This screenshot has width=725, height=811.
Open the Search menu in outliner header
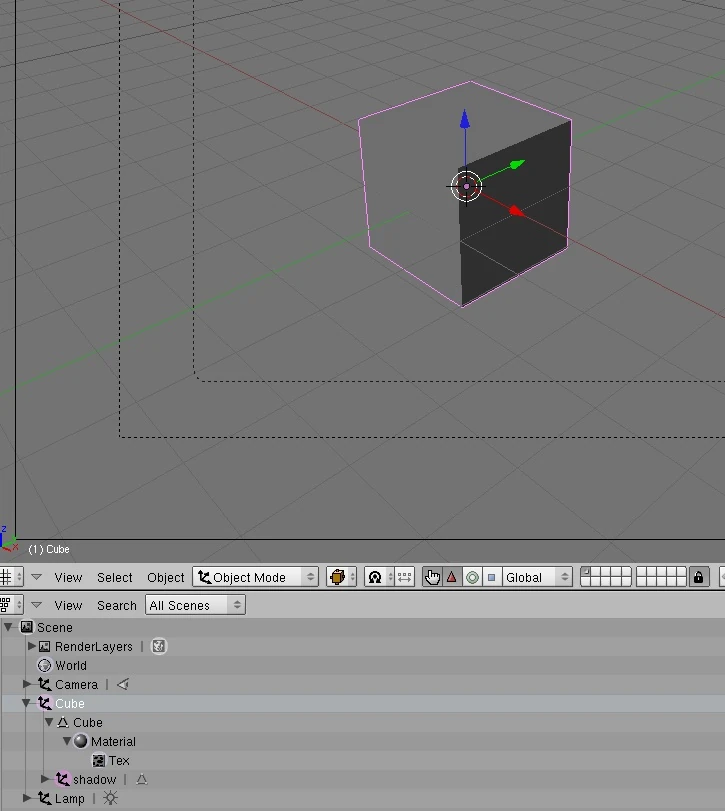pyautogui.click(x=117, y=605)
